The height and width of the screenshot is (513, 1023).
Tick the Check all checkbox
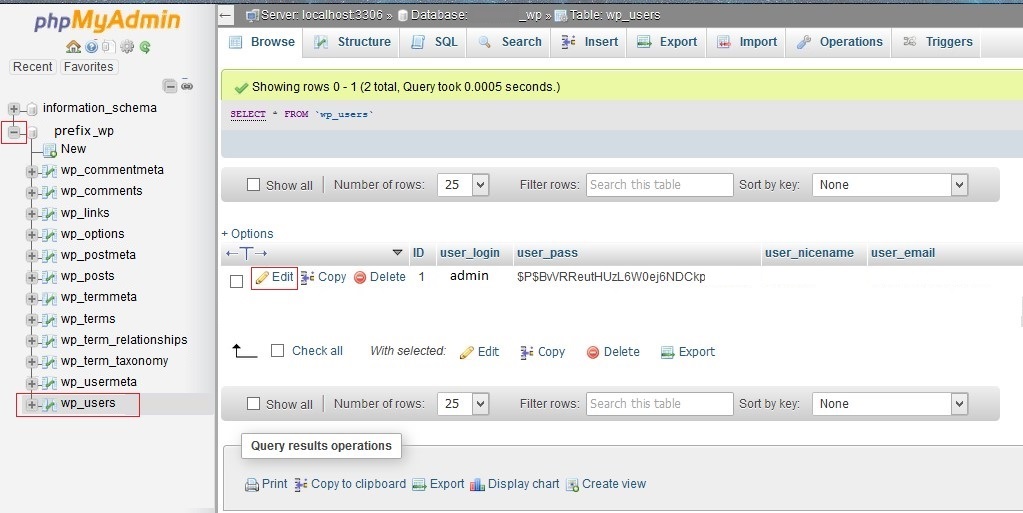(277, 350)
